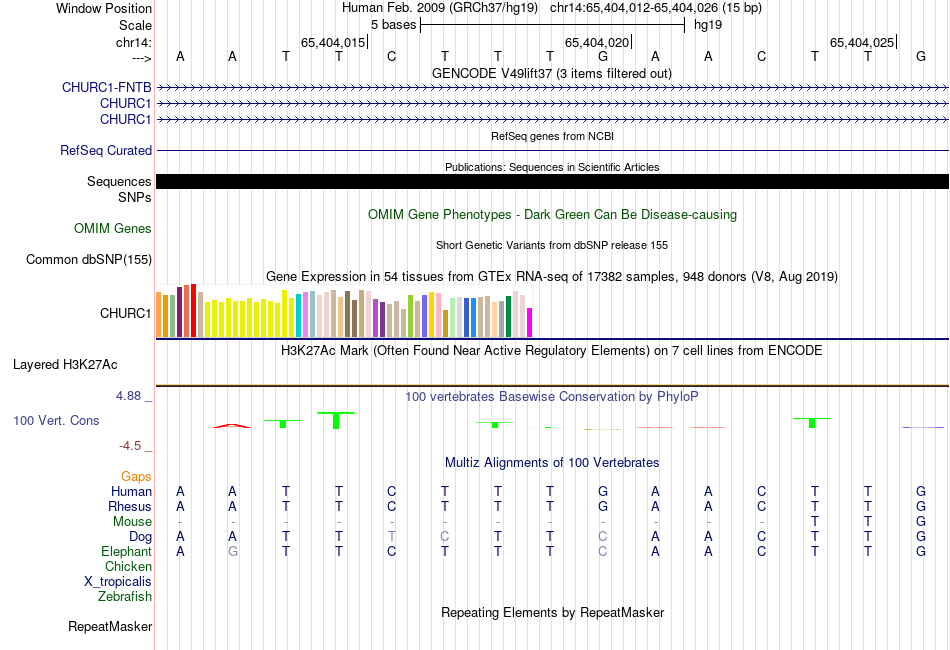Click the 65,404,020 ruler position
The height and width of the screenshot is (650, 950).
597,42
